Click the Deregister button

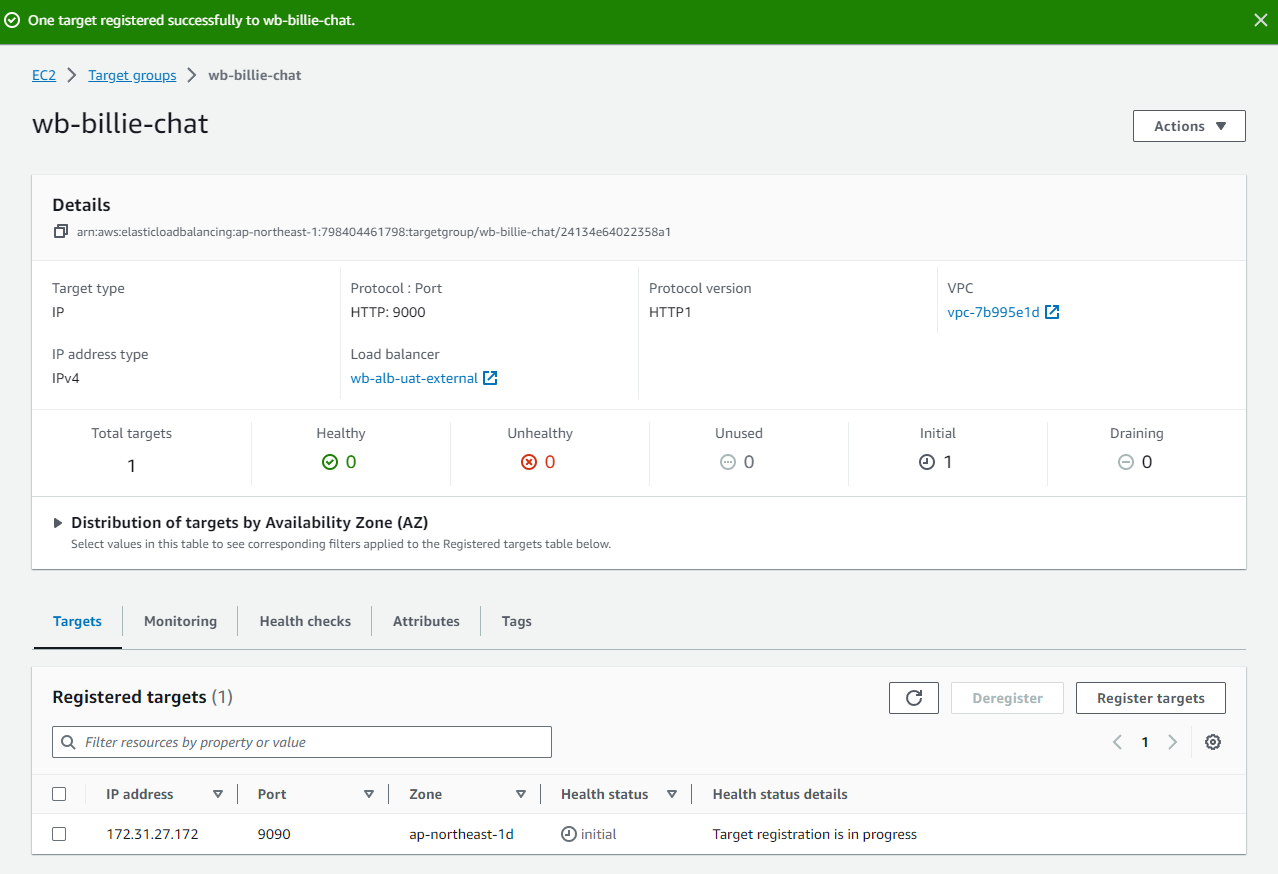pos(1007,698)
